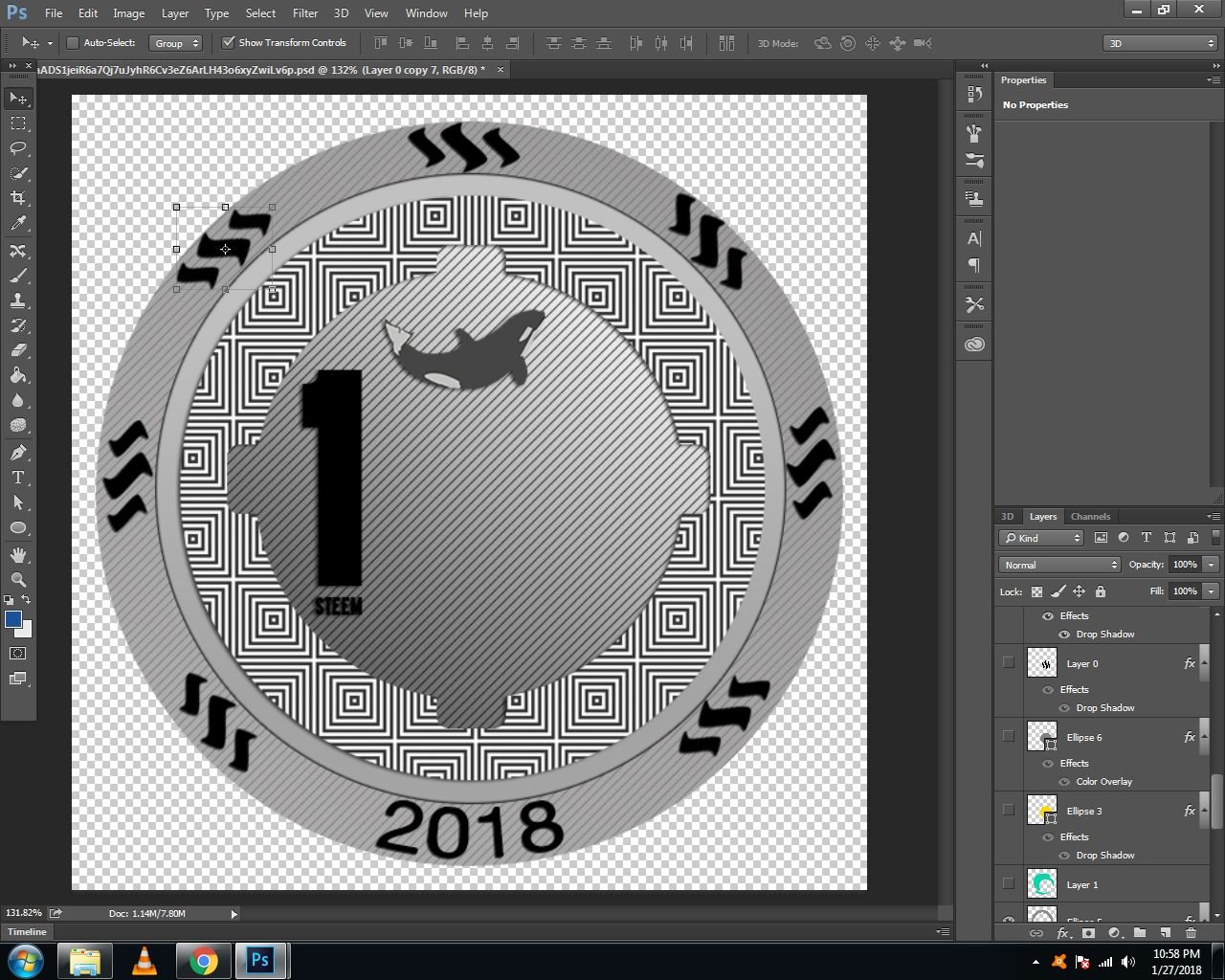Open status bar info arrow menu

point(234,914)
